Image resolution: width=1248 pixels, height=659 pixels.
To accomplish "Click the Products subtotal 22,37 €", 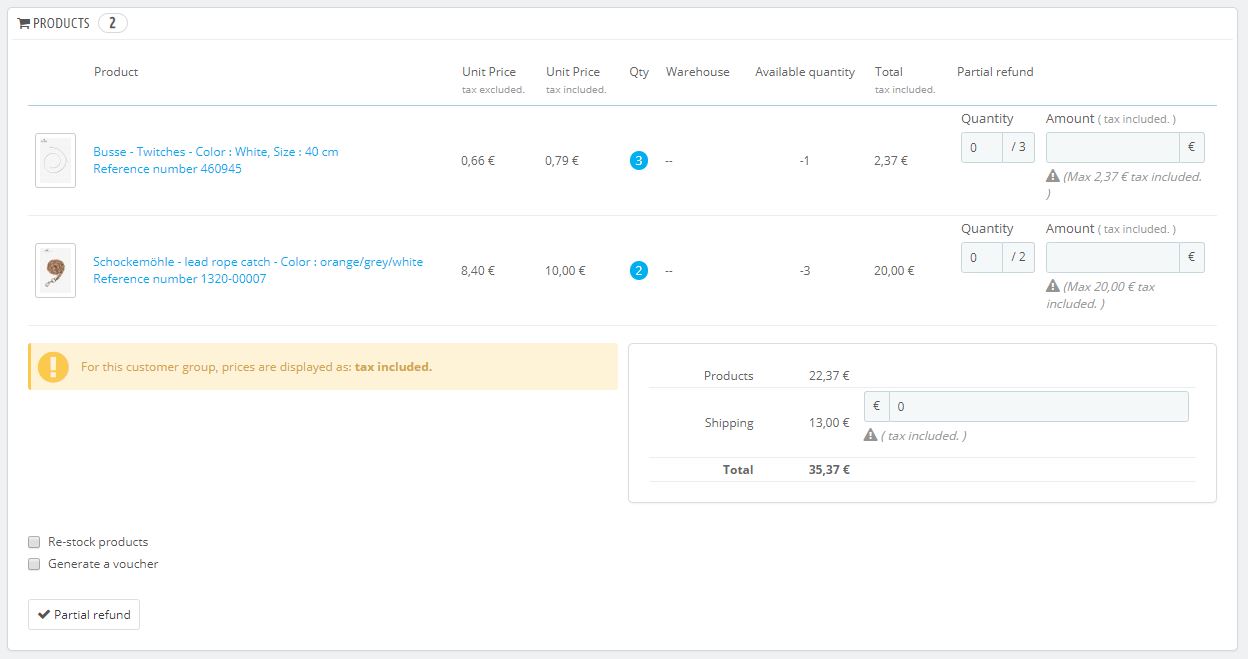I will click(x=829, y=376).
